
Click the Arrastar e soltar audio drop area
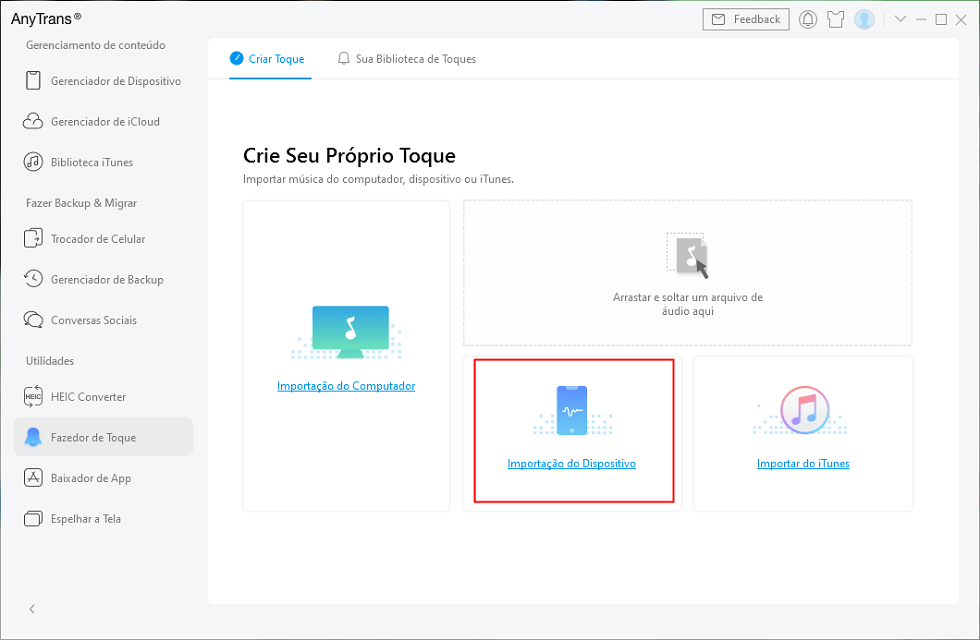click(x=688, y=272)
